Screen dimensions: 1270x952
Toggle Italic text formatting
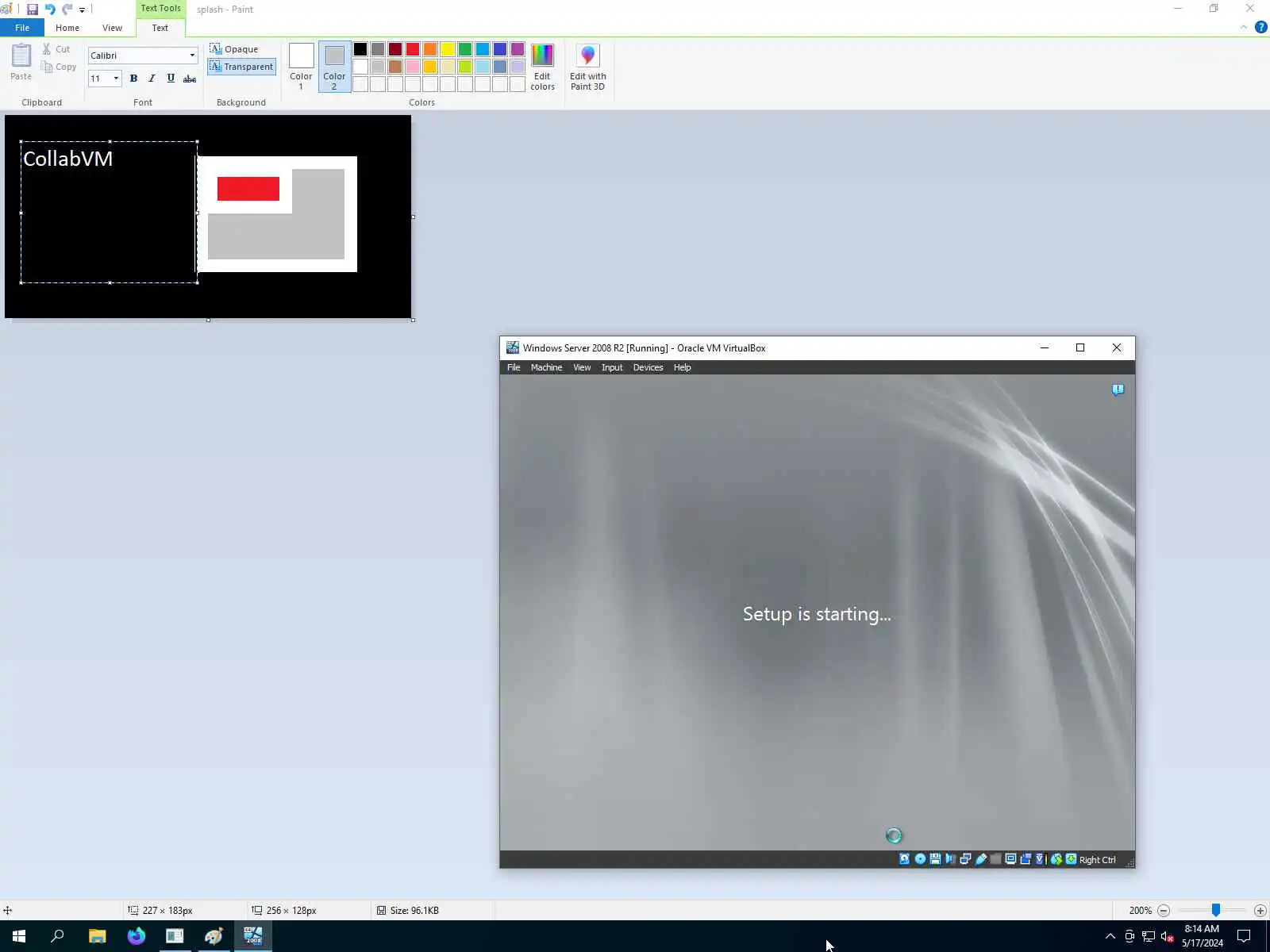click(152, 78)
